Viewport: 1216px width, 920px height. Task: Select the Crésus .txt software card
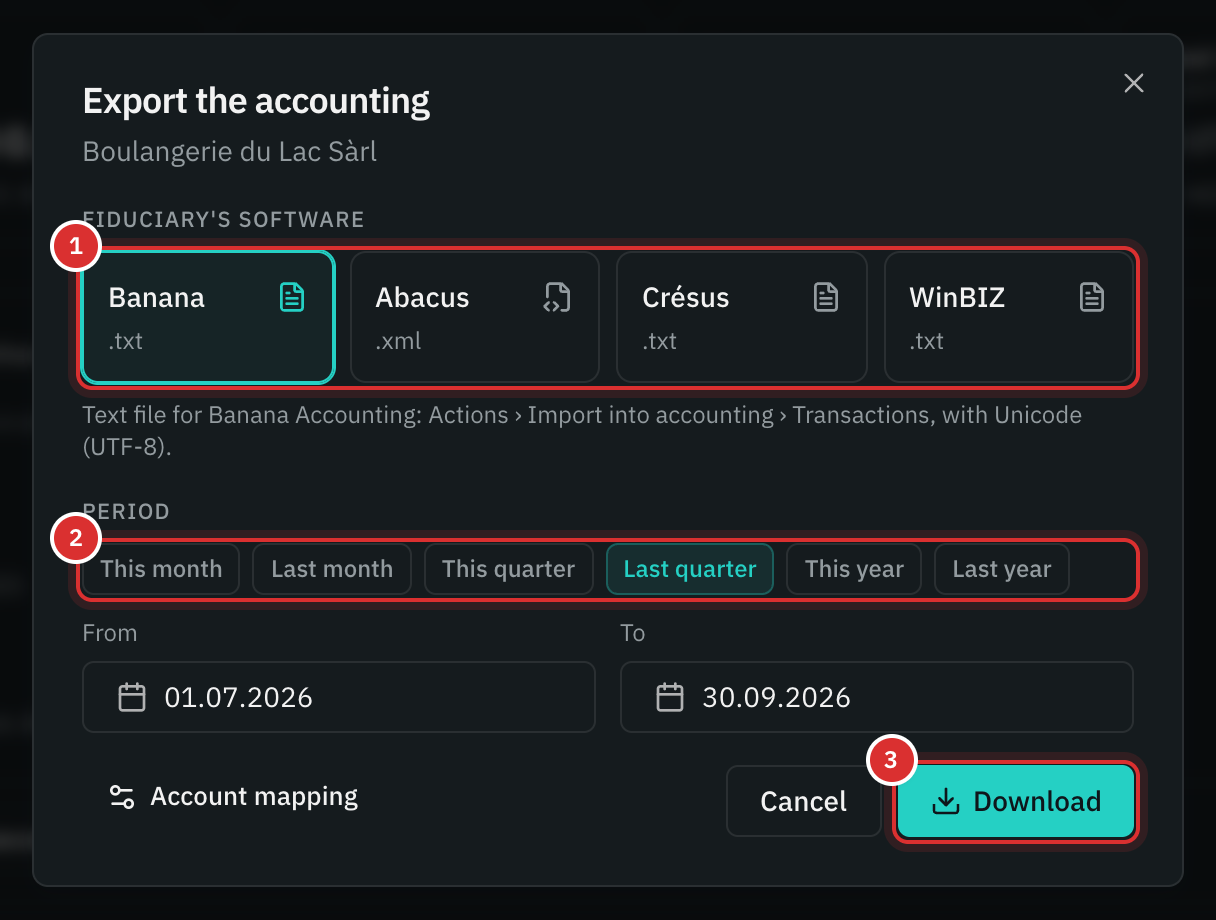742,317
